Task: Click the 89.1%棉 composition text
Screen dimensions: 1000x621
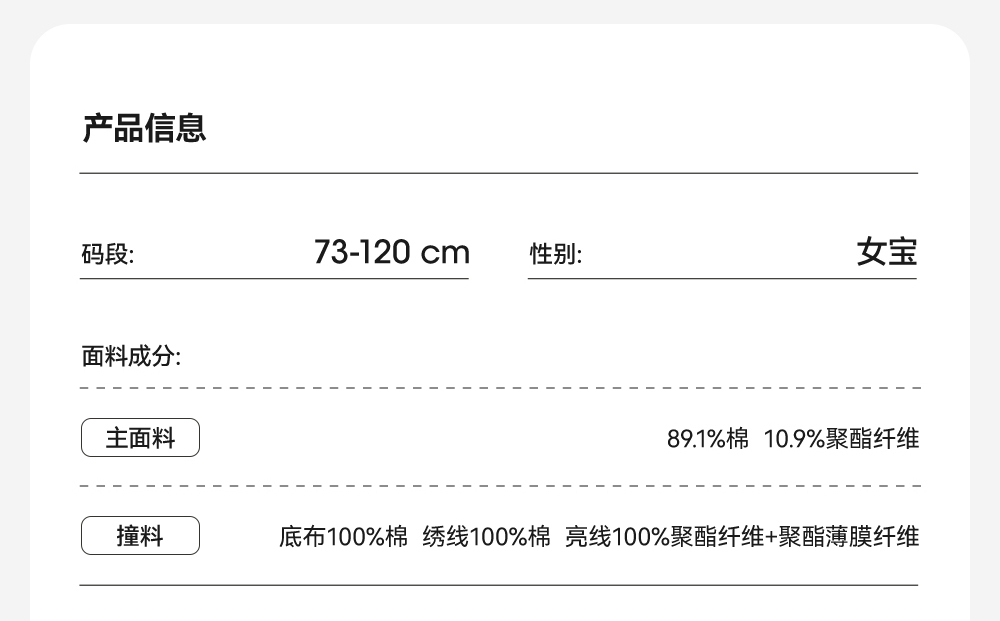Action: 707,438
